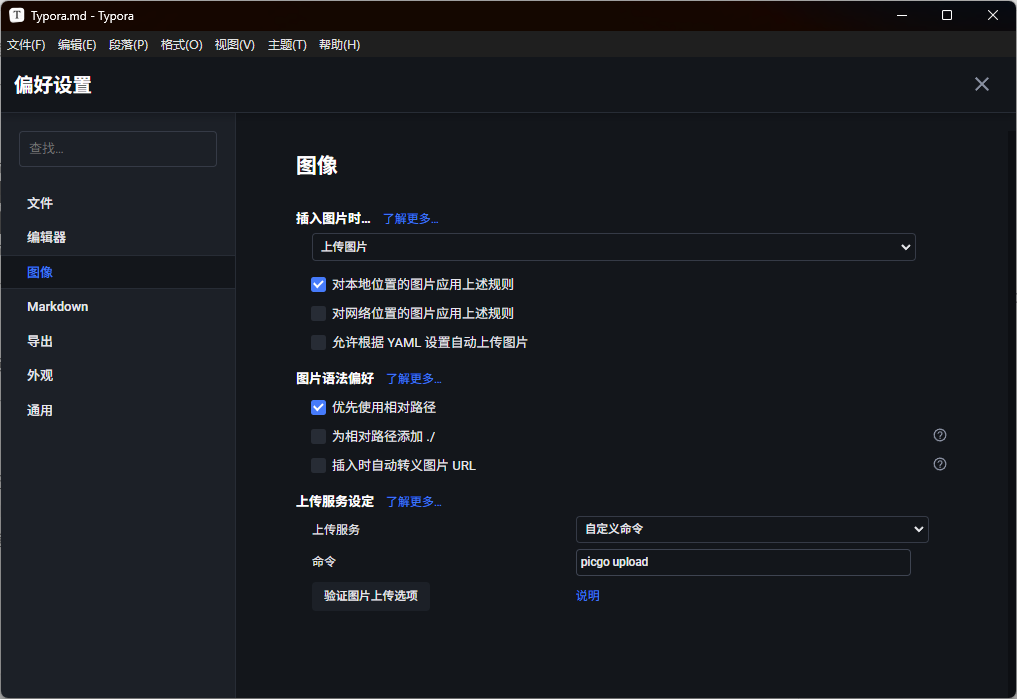The height and width of the screenshot is (699, 1017).
Task: Open the 说明 link next to the verify button
Action: coord(588,596)
